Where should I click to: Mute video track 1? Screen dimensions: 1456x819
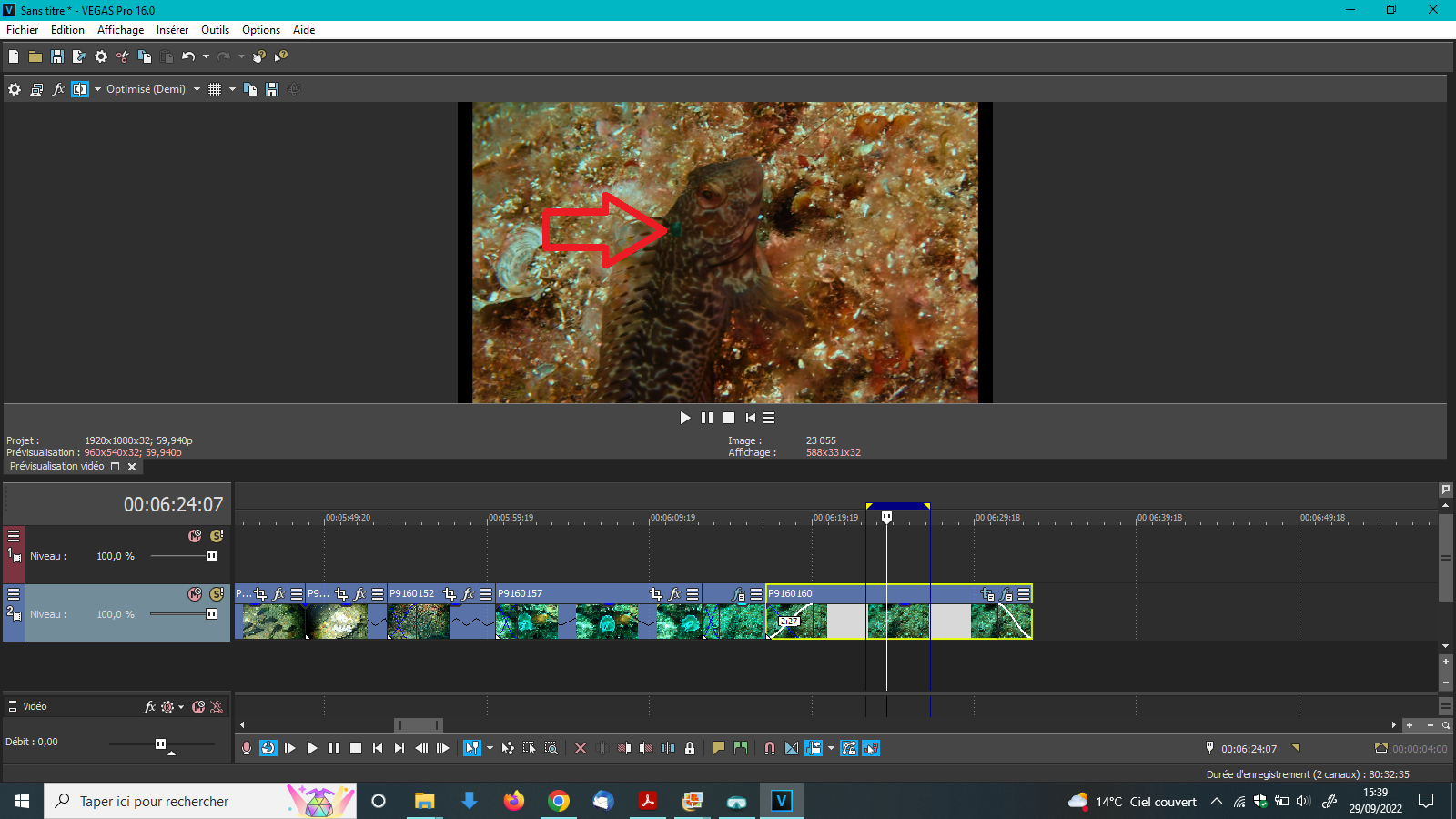[195, 536]
